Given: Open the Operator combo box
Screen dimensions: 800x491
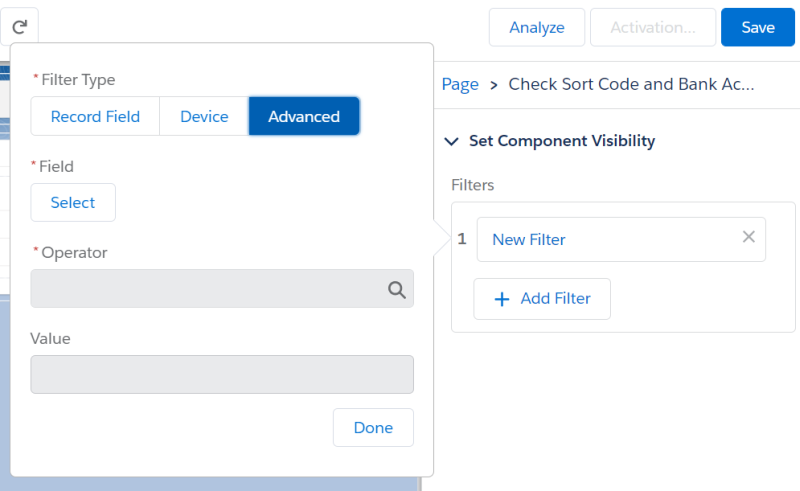Looking at the screenshot, I should (210, 288).
